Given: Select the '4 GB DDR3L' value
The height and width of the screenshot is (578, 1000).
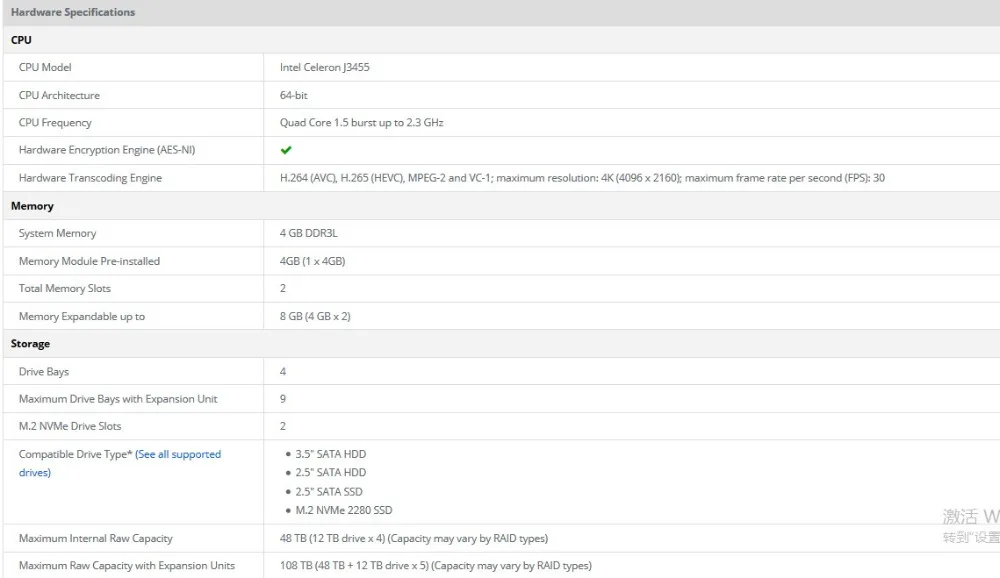Looking at the screenshot, I should 309,233.
